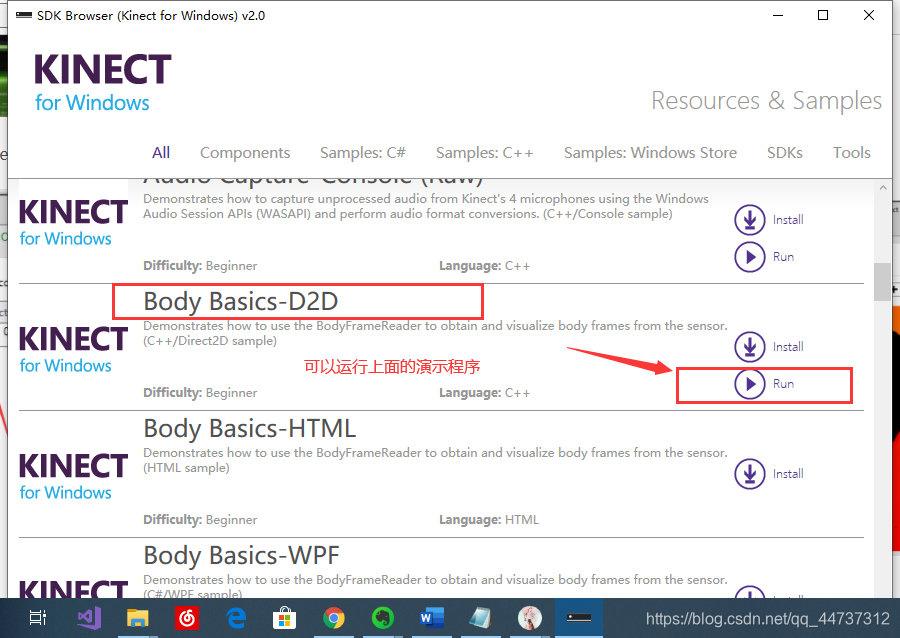Viewport: 900px width, 638px height.
Task: Click Install for Body Basics-HTML sample
Action: tap(750, 474)
